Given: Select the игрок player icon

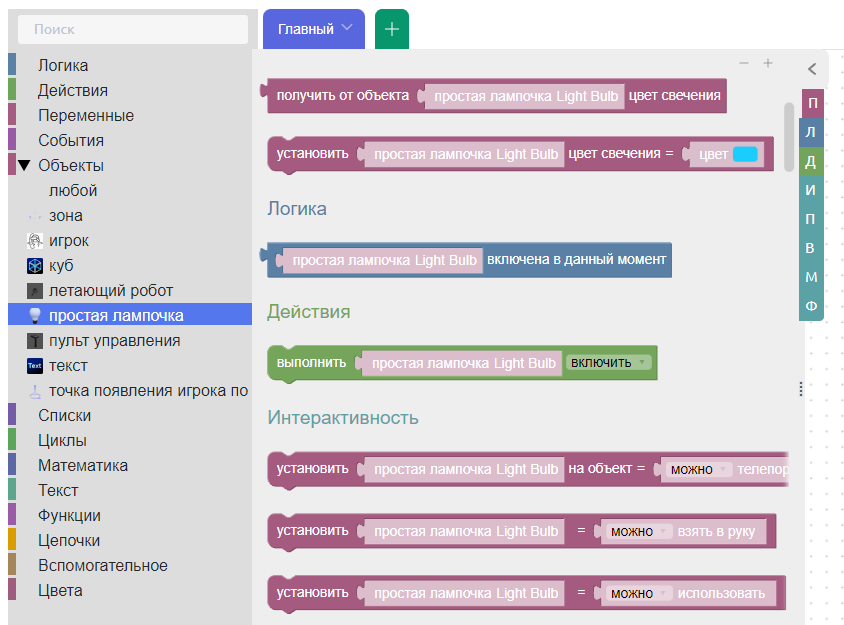Looking at the screenshot, I should click(x=34, y=241).
